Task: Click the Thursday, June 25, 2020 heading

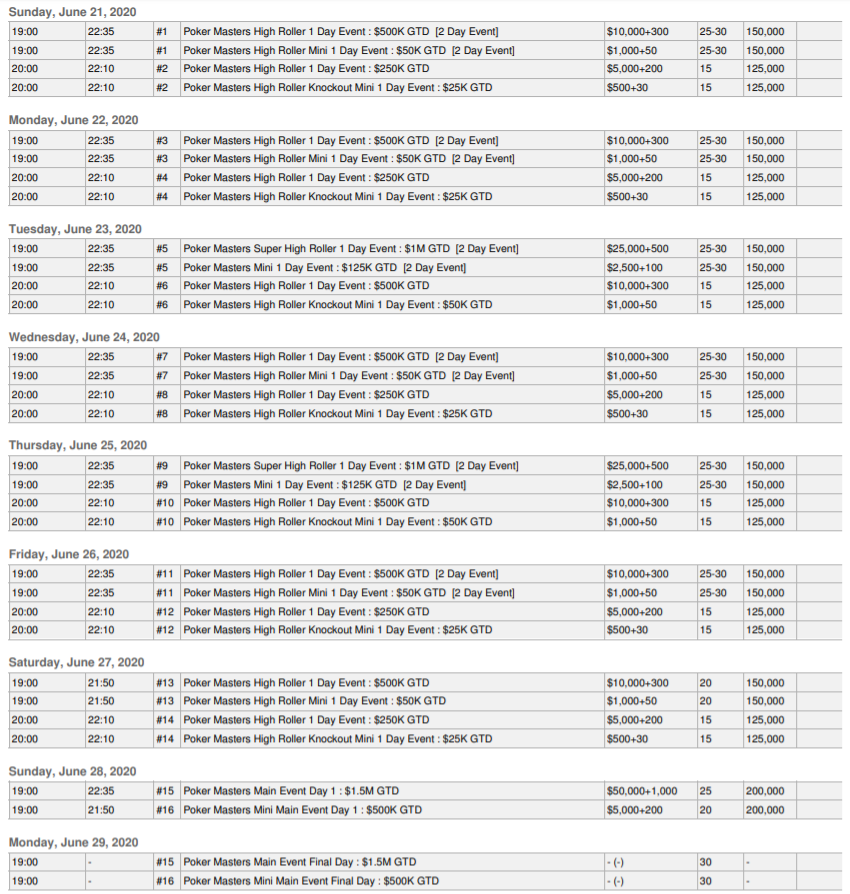Action: pos(78,445)
